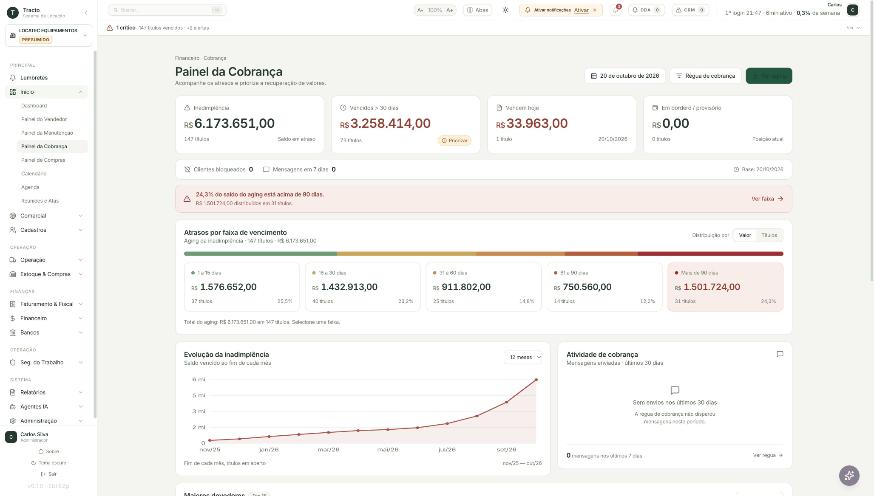Open the DDA indicator

click(x=645, y=10)
